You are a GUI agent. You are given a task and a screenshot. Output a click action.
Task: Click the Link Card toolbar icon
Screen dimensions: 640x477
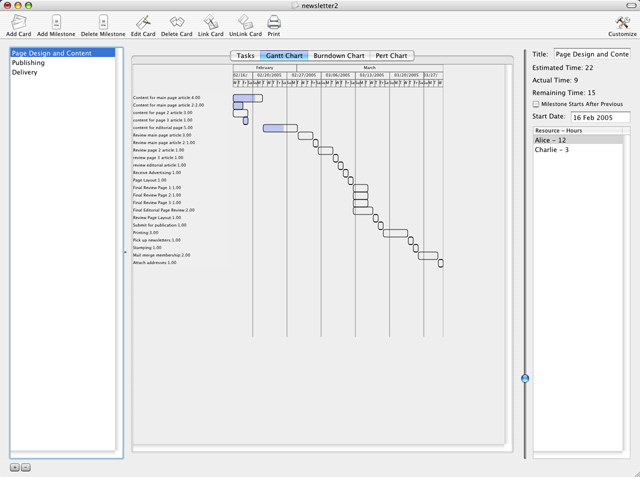[210, 21]
